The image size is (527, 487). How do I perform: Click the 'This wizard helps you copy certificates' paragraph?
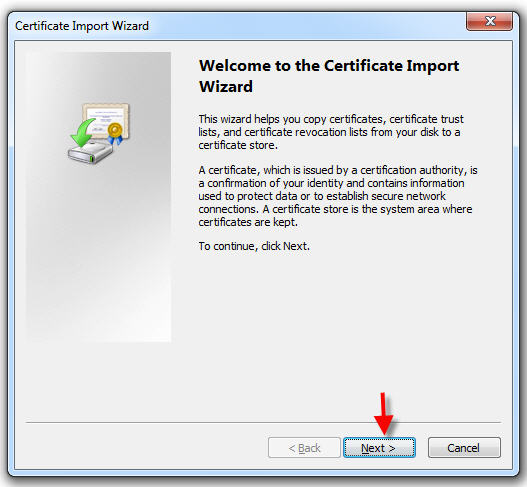[331, 132]
